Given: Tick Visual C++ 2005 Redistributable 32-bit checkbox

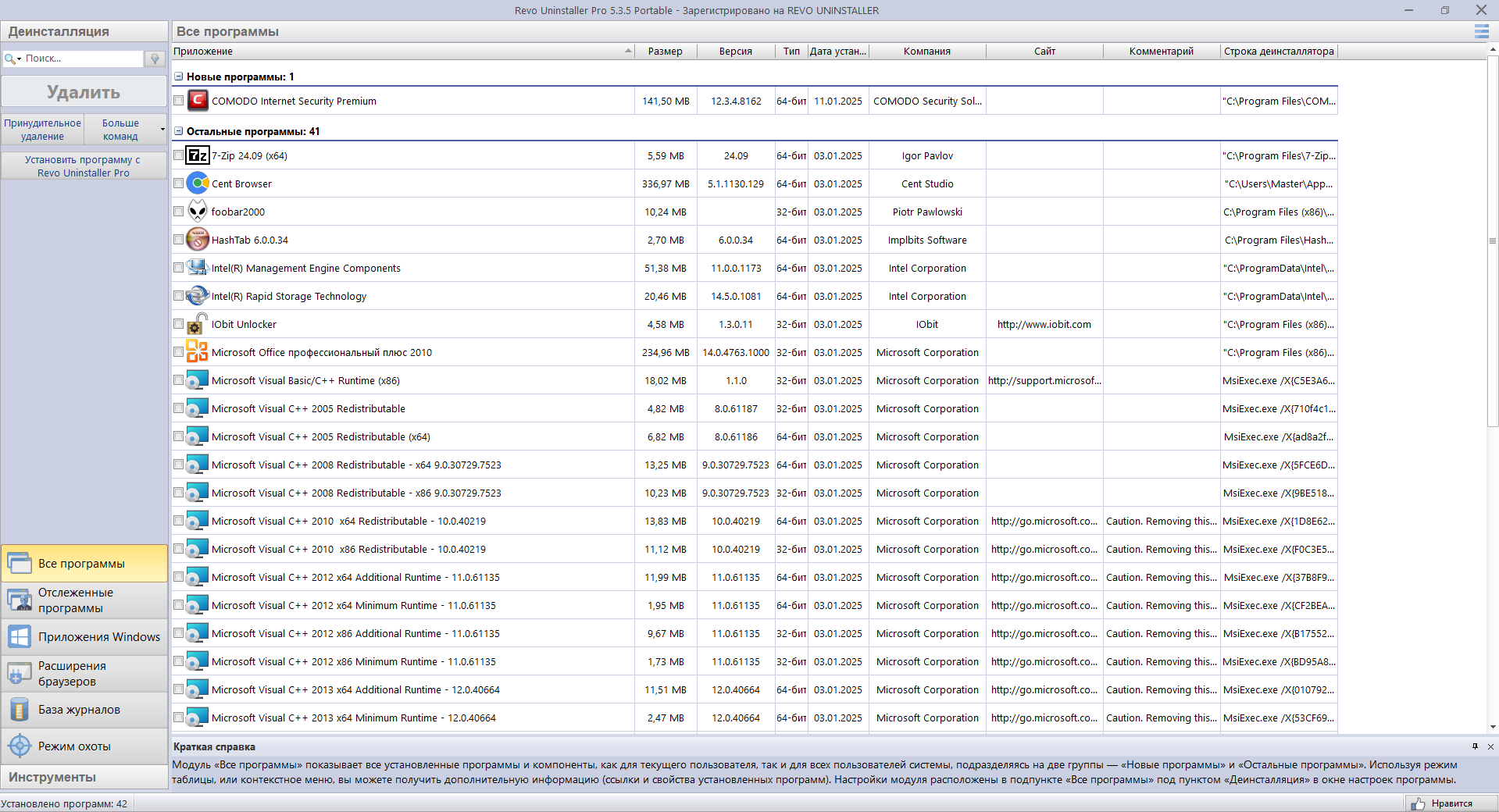Looking at the screenshot, I should point(178,408).
